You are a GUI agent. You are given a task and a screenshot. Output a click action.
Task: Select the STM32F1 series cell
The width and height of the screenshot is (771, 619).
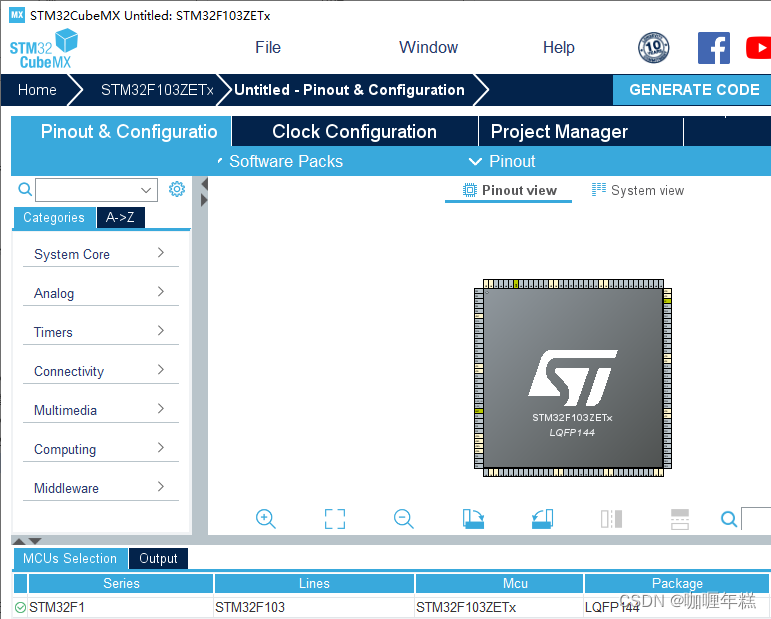pos(121,607)
